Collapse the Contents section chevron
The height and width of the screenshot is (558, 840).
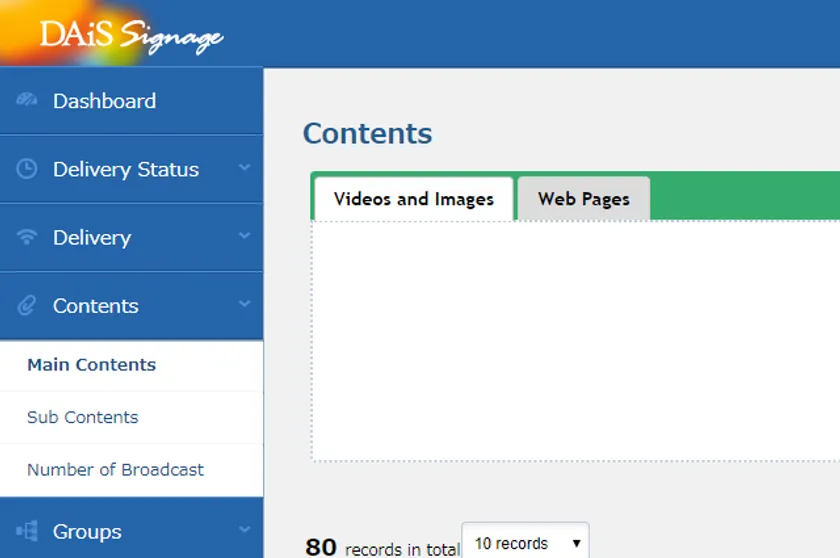point(244,304)
